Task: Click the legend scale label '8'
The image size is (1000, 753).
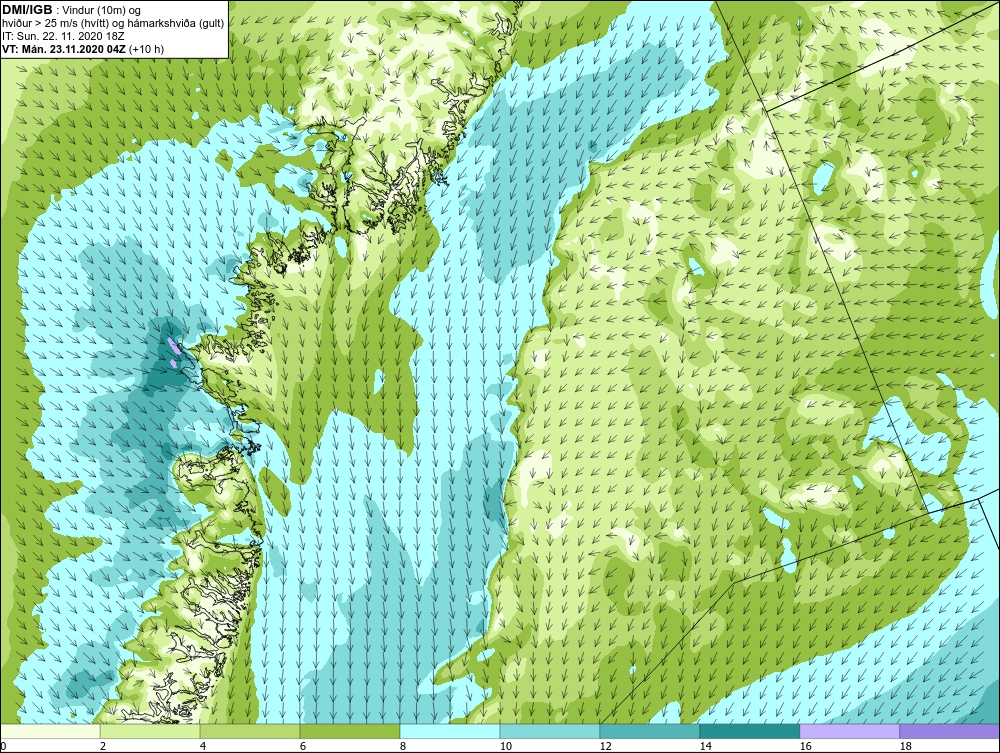Action: 403,746
